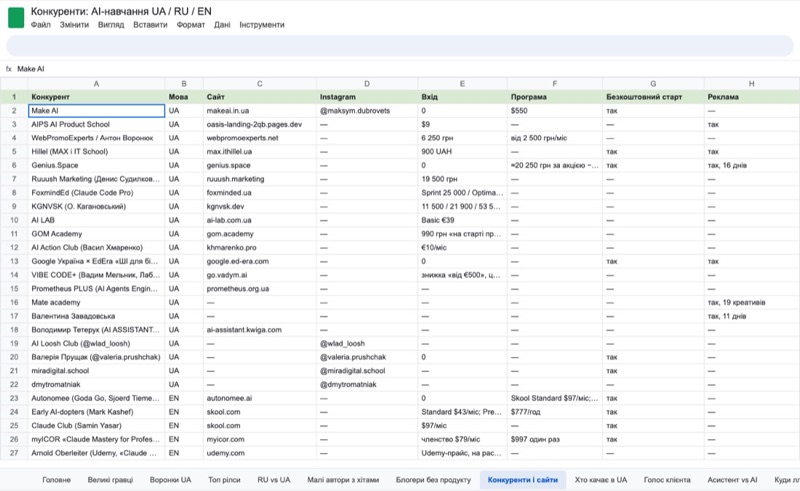
Task: Select the @miradigital.school cell
Action: pyautogui.click(x=367, y=371)
